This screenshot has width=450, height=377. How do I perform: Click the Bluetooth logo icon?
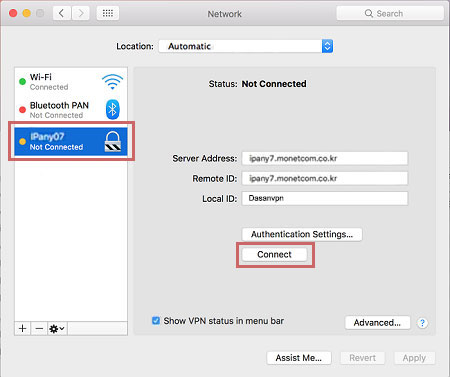tap(113, 109)
